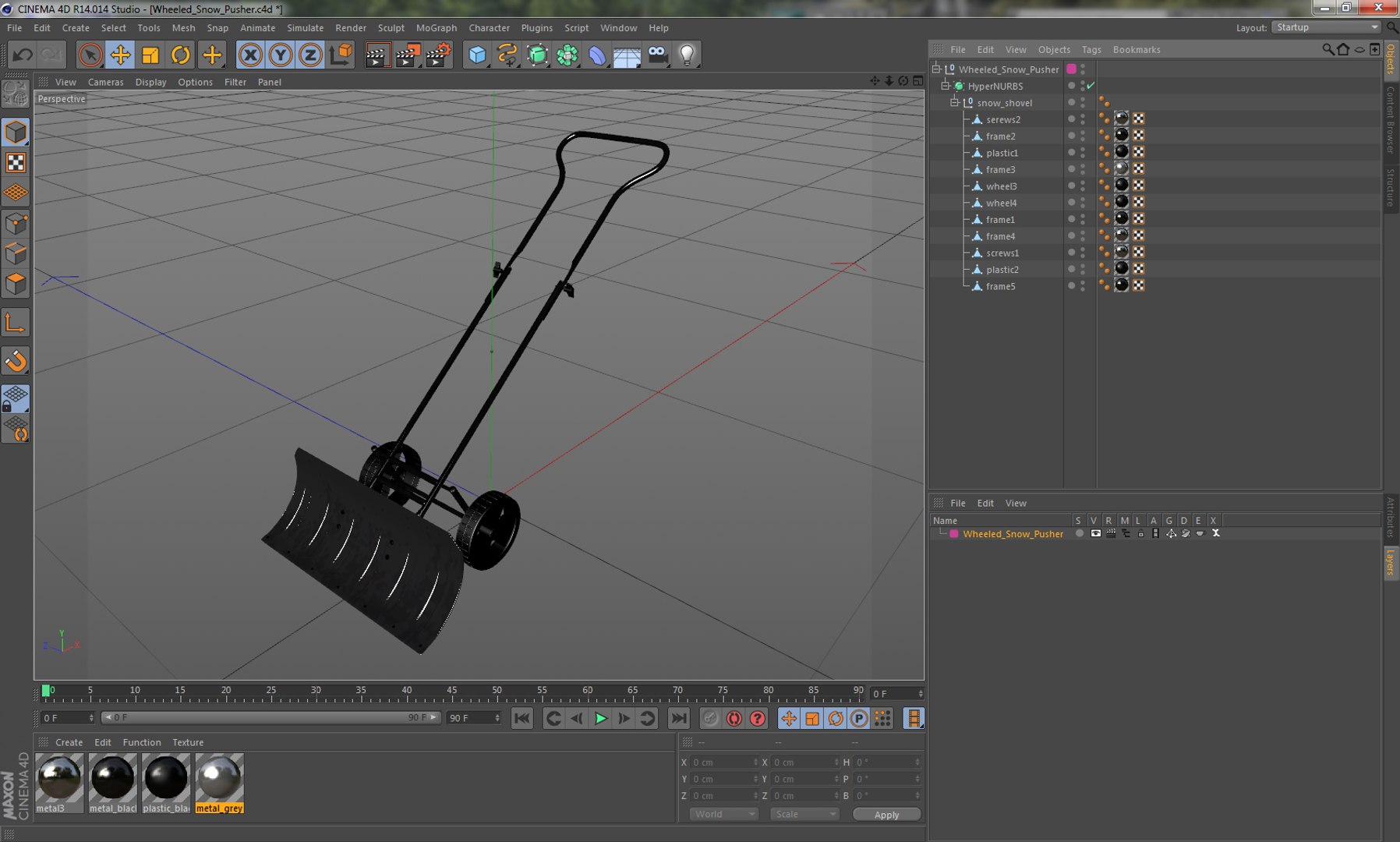Open viewport Display menu

coord(150,82)
